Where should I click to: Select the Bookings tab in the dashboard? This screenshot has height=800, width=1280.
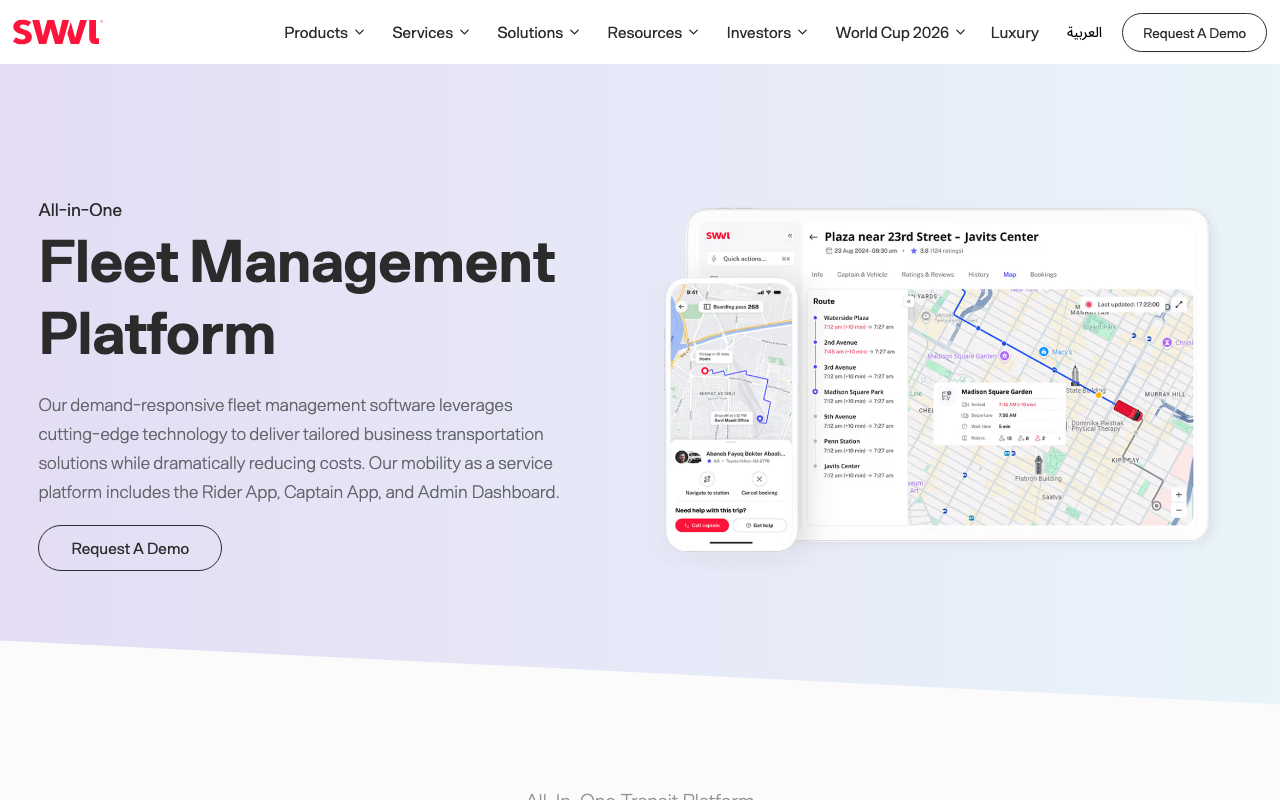point(1043,274)
